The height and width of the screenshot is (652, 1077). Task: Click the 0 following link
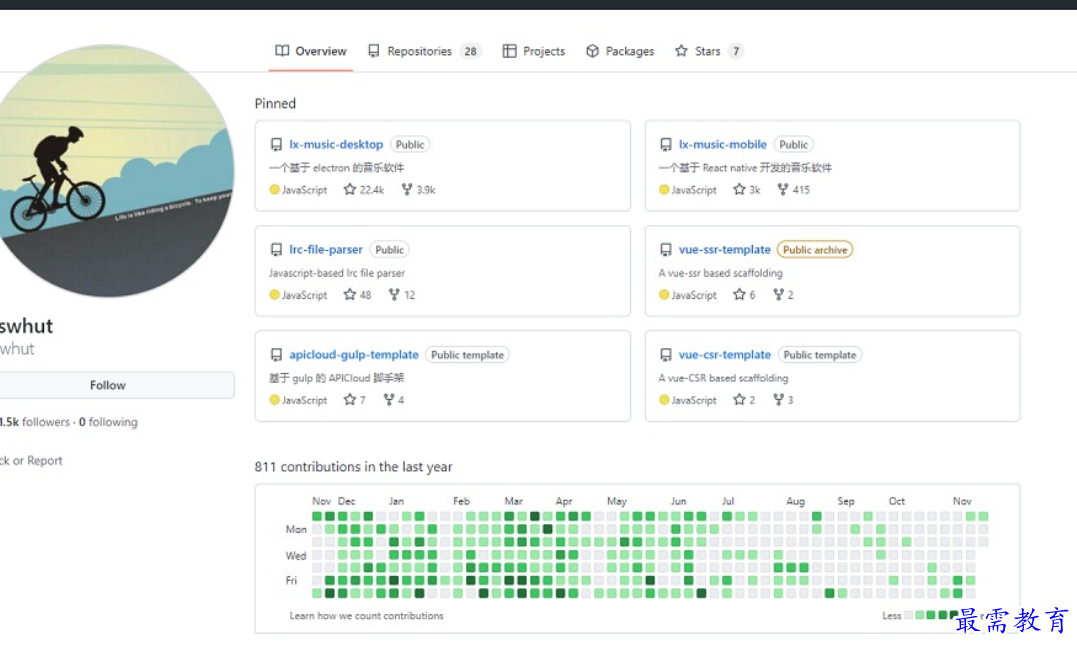tap(108, 422)
